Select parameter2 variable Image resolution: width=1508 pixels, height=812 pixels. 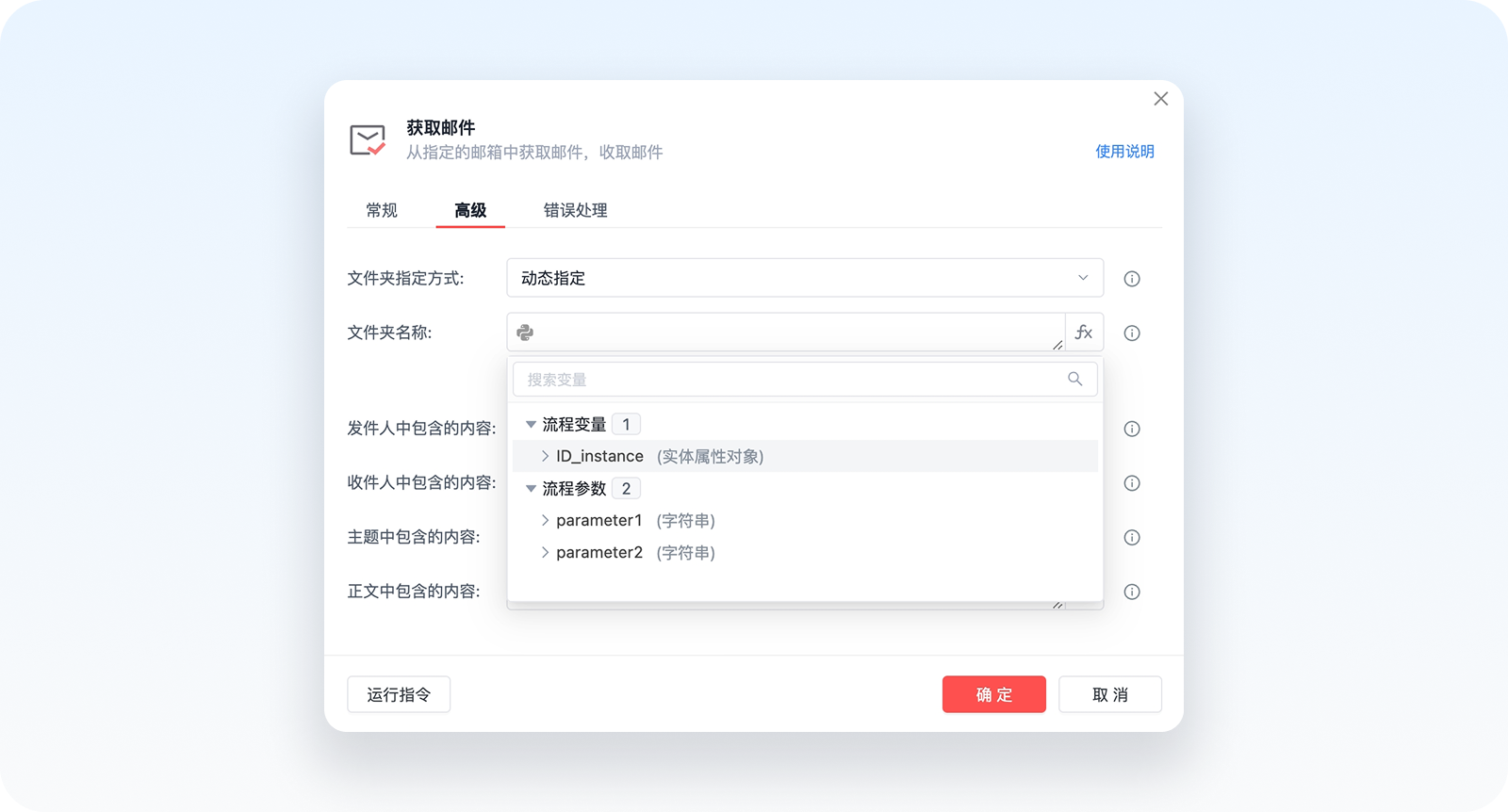[x=598, y=553]
